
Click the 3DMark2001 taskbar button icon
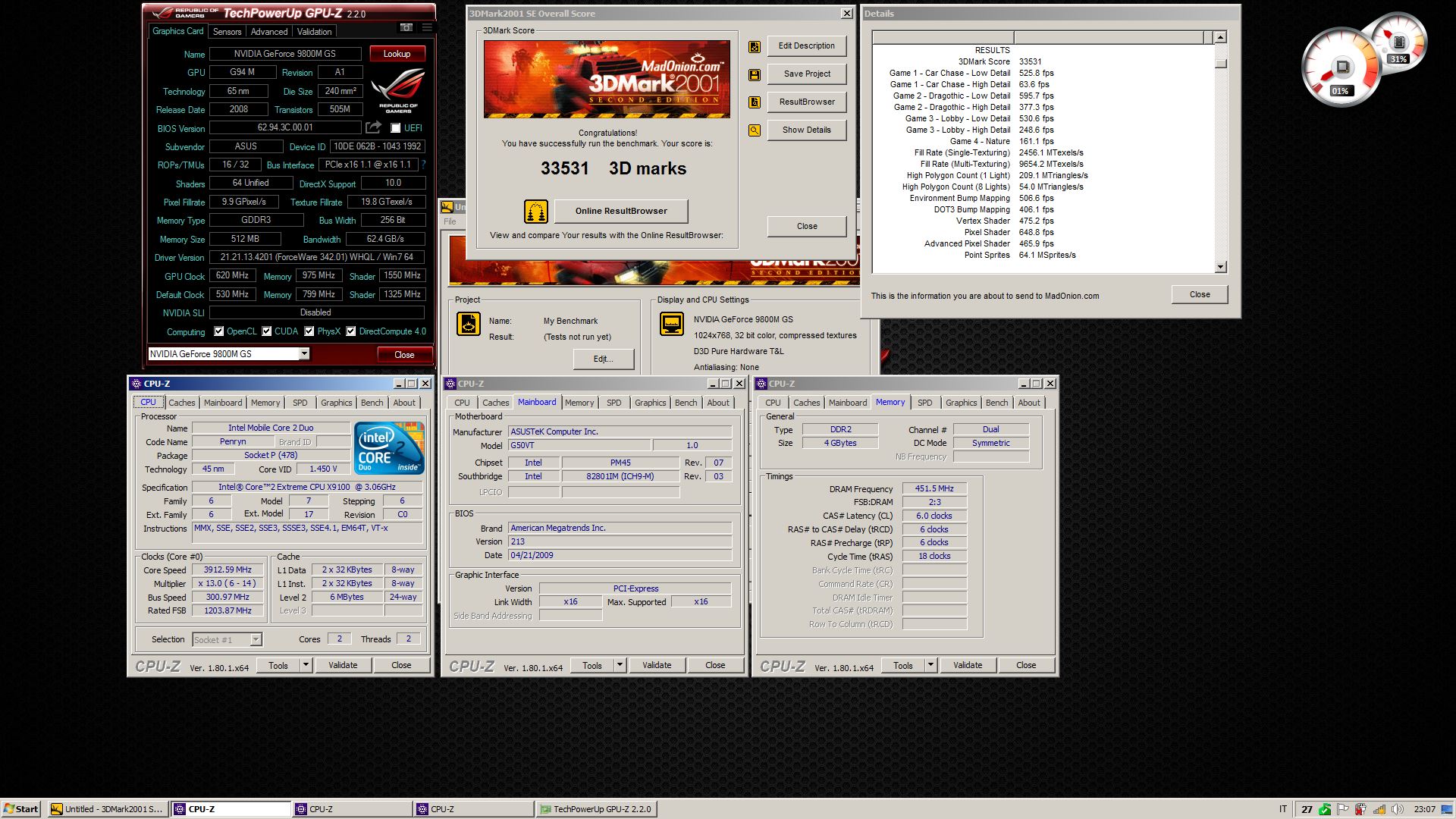(56, 809)
